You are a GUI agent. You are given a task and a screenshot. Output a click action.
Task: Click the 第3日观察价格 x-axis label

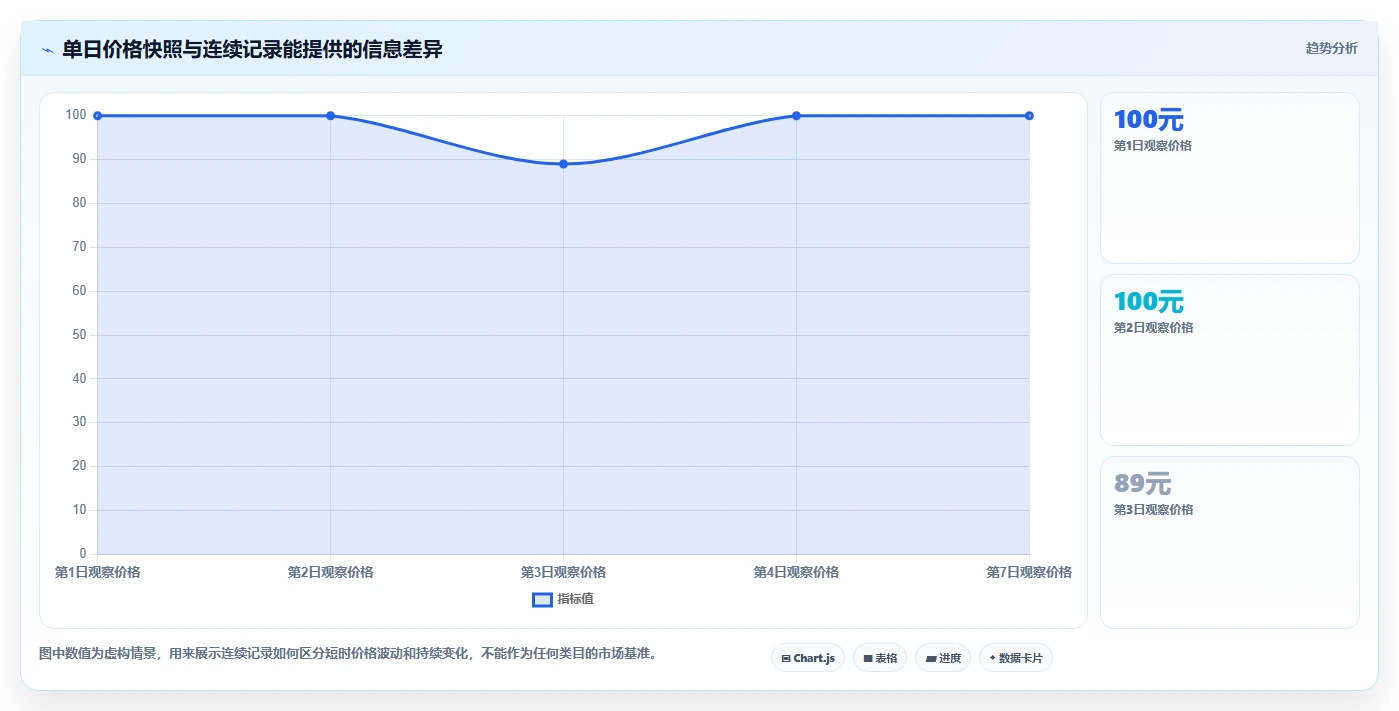563,573
